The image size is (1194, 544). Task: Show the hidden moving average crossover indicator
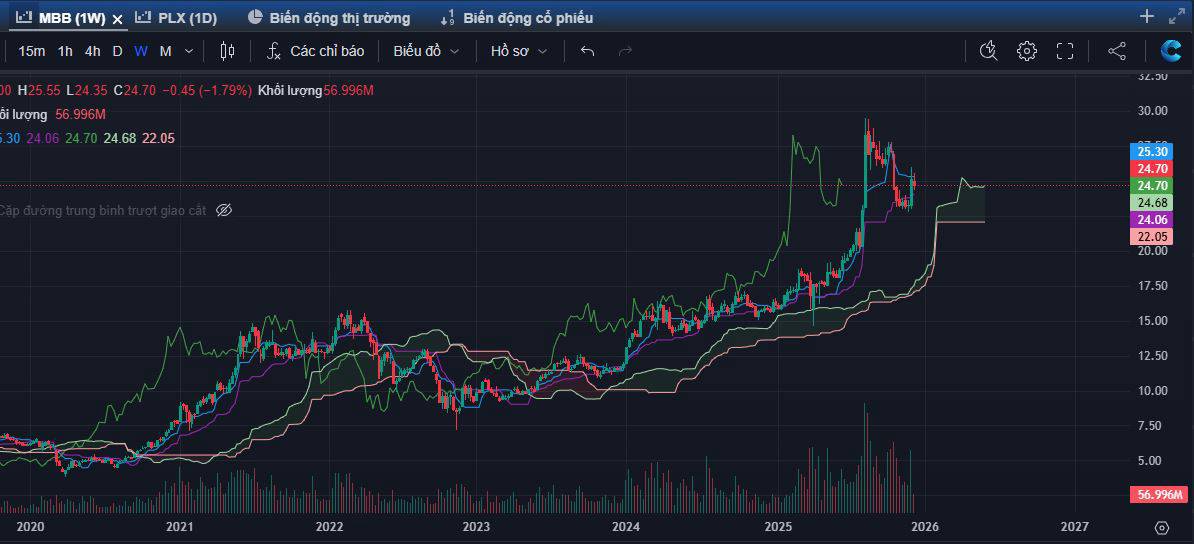click(x=224, y=210)
